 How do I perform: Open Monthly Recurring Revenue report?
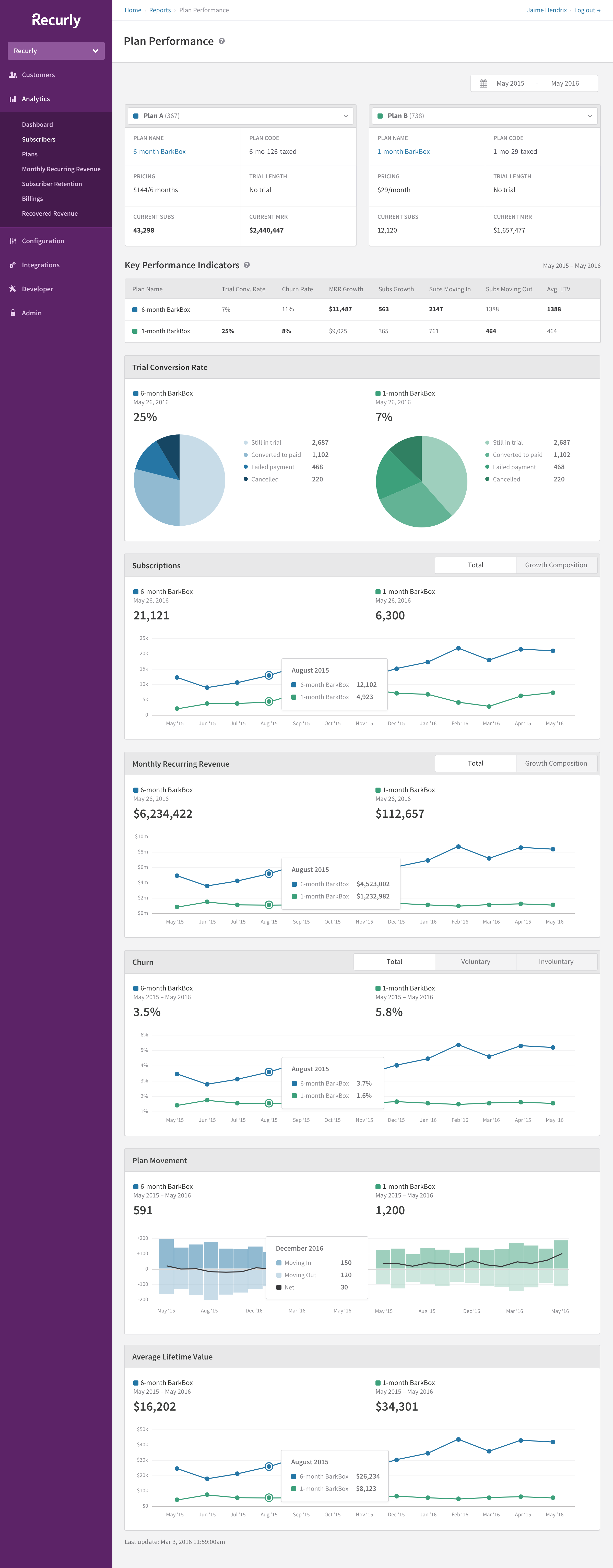61,169
